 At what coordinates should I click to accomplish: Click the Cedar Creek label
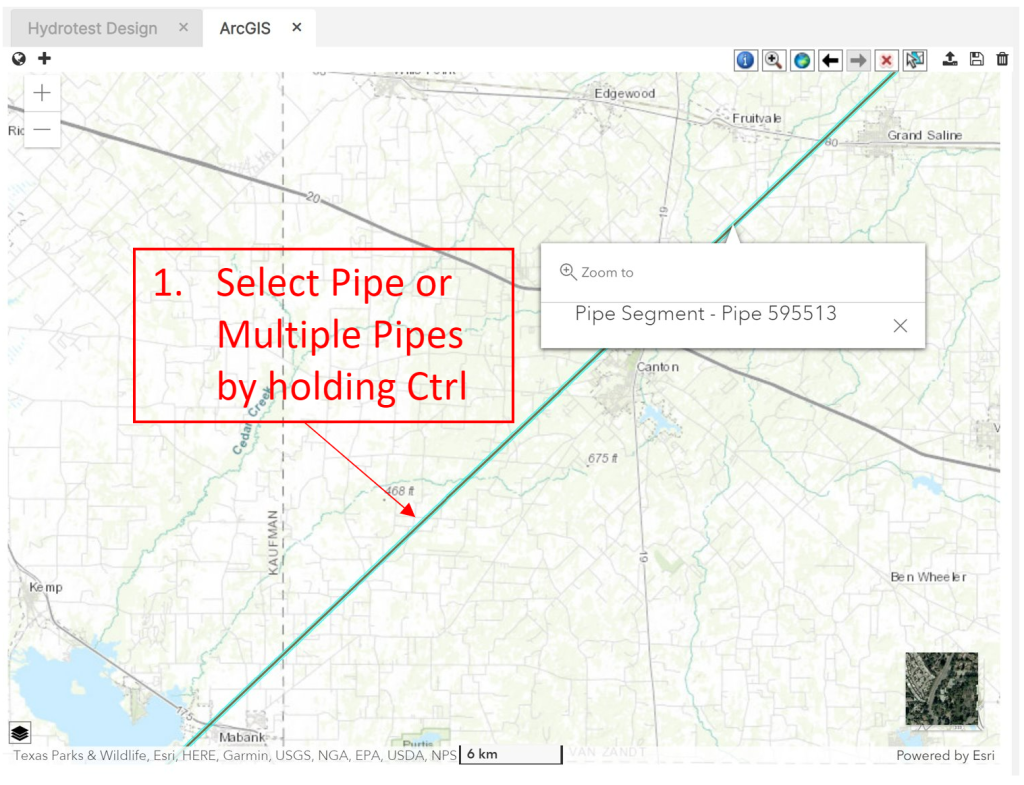coord(251,421)
